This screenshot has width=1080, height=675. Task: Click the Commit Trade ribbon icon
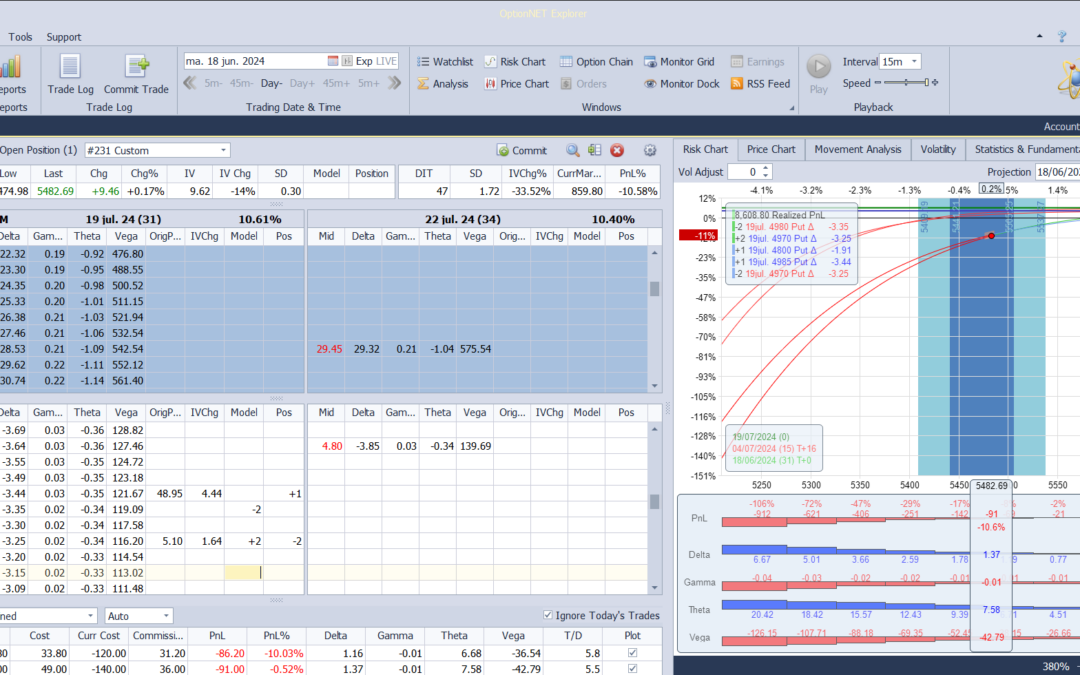(136, 74)
